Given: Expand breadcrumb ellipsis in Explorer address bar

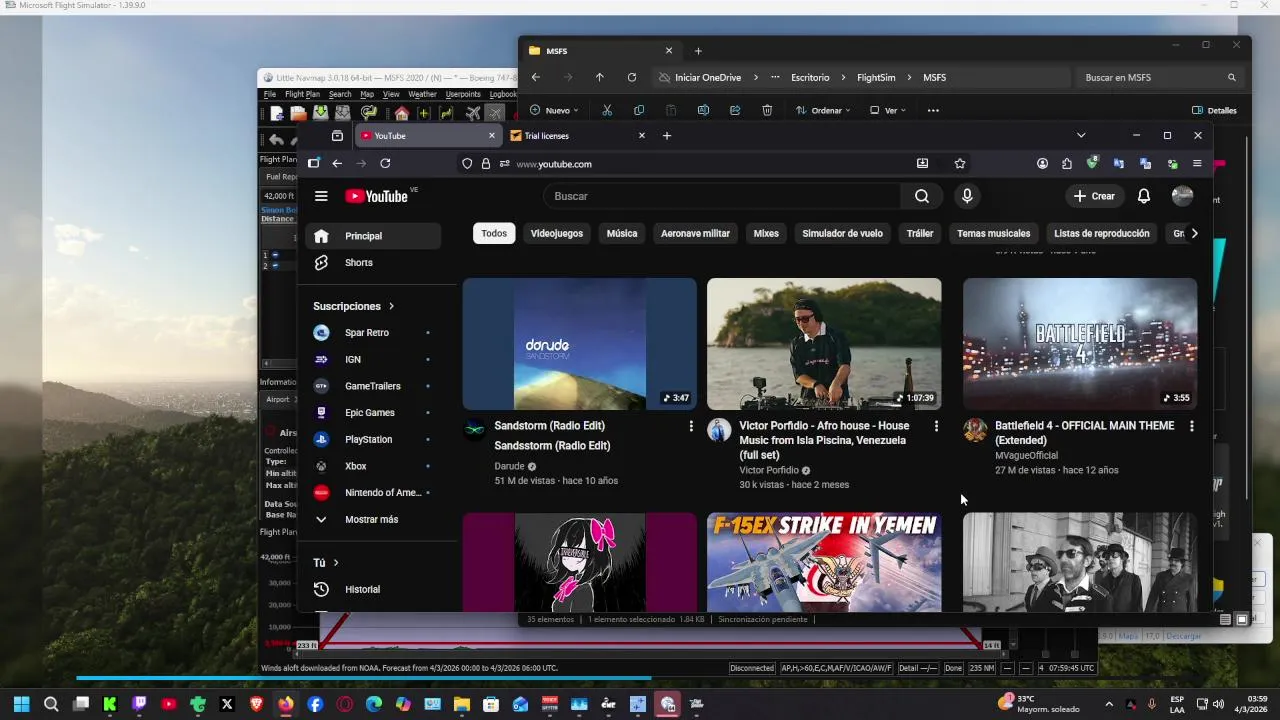Looking at the screenshot, I should (773, 77).
